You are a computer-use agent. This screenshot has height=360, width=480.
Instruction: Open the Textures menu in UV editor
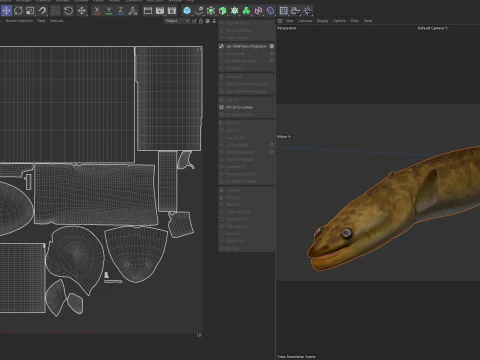pyautogui.click(x=57, y=21)
